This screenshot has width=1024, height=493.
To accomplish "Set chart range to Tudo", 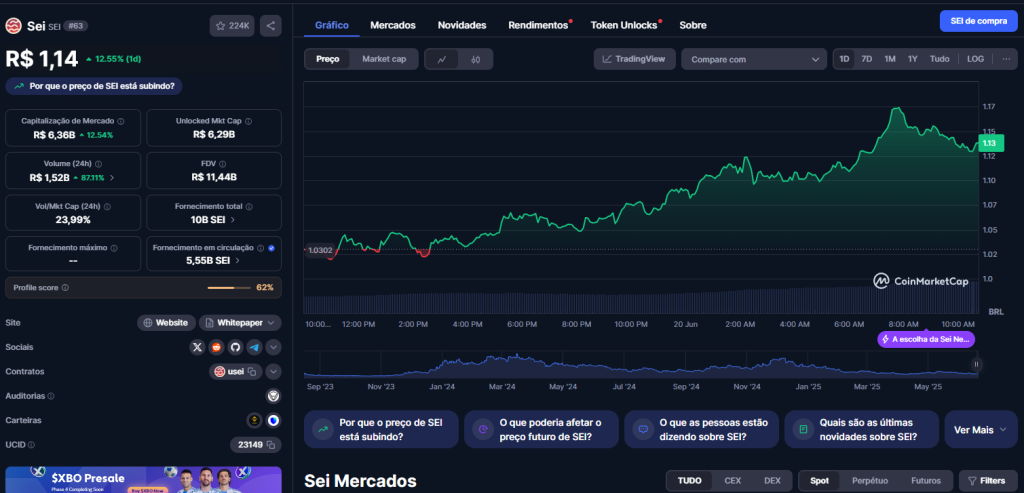I will coord(939,59).
